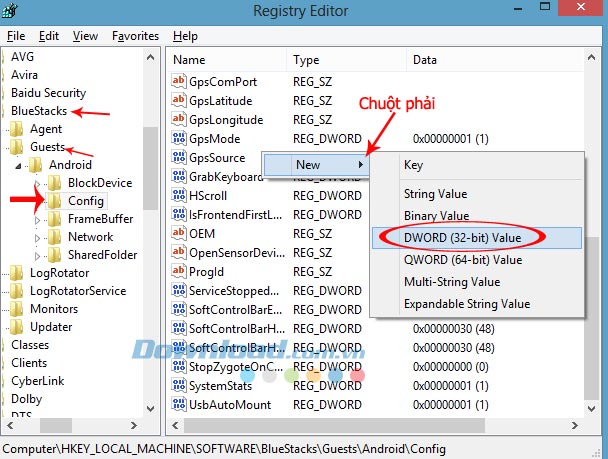Click the LogRotator folder icon
608x459 pixels.
point(17,273)
